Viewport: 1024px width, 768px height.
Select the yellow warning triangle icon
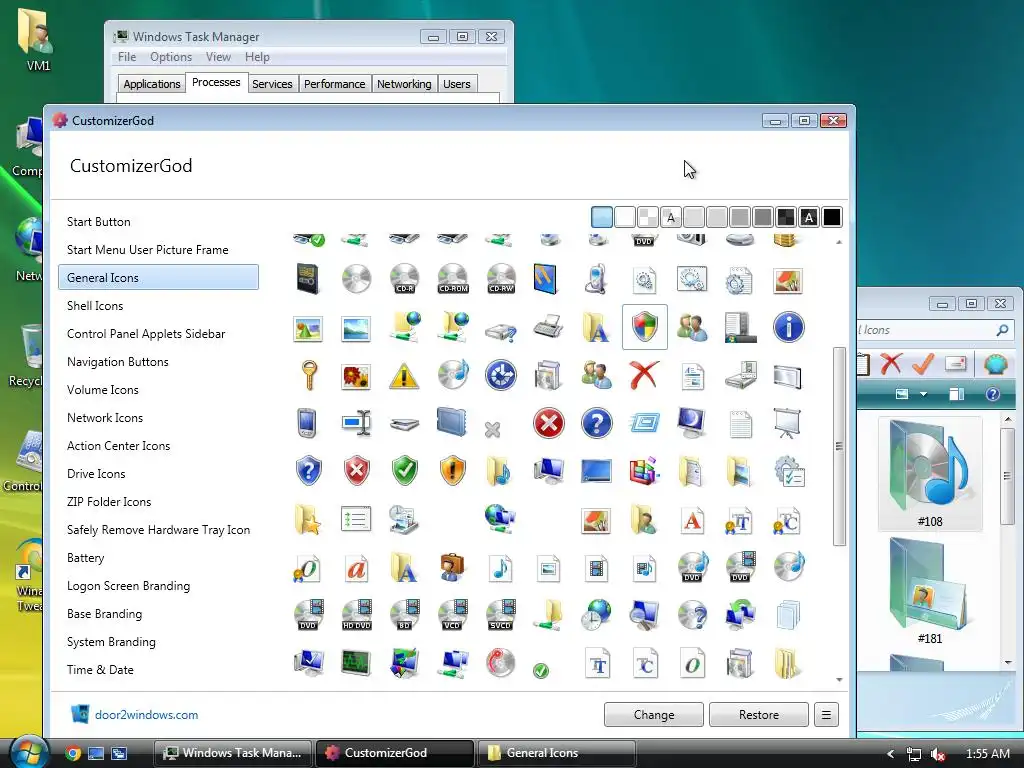(404, 376)
